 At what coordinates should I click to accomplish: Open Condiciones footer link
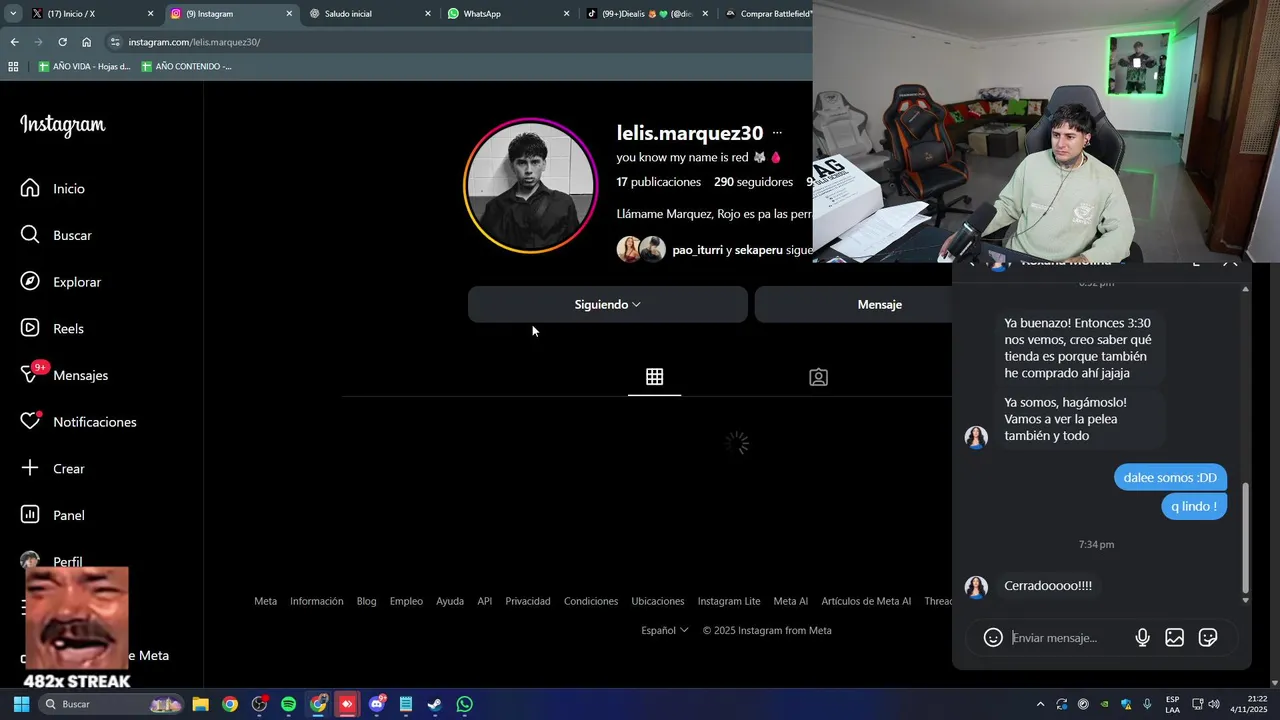[x=591, y=601]
